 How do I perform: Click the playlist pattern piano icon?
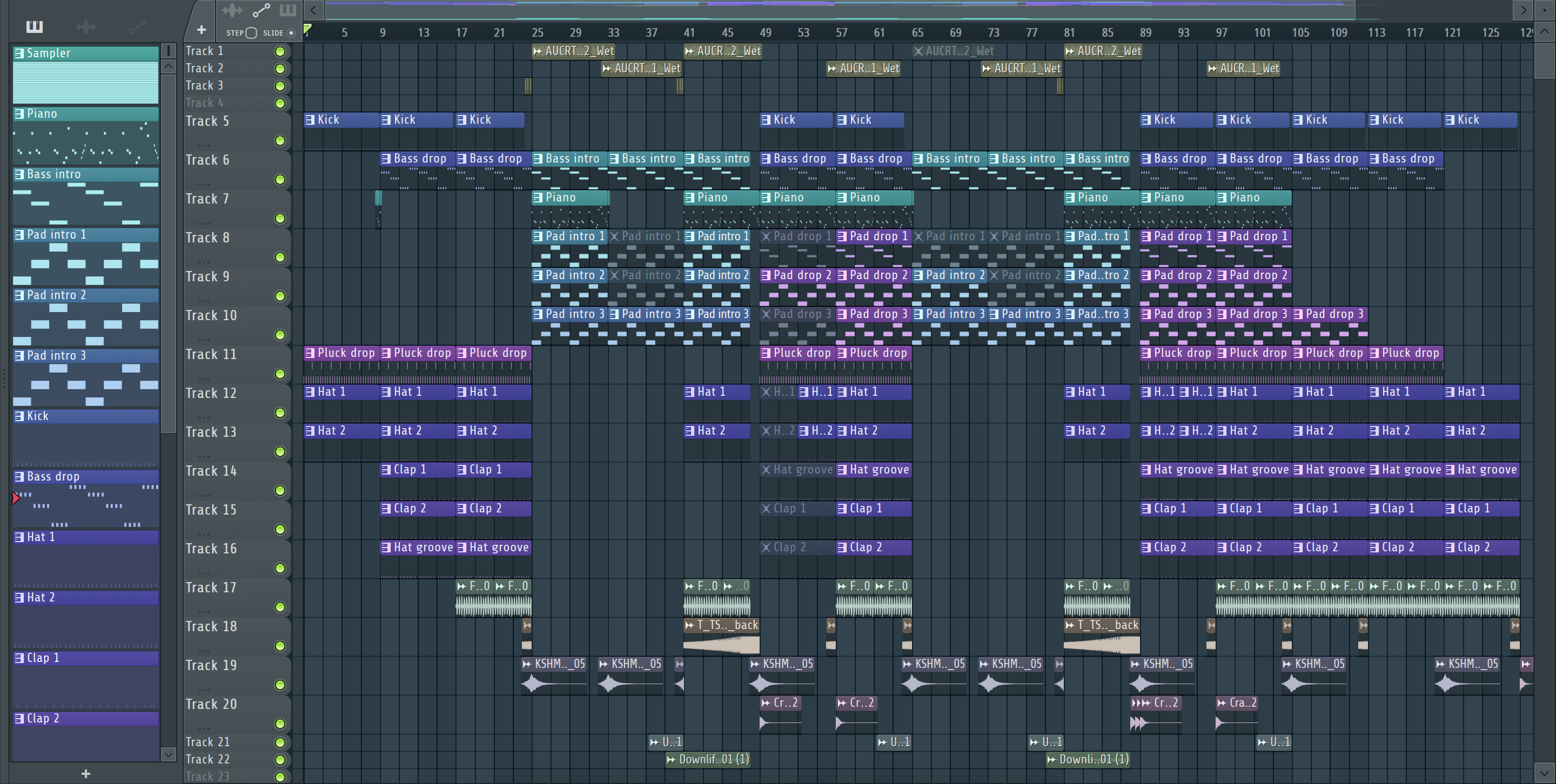point(287,10)
